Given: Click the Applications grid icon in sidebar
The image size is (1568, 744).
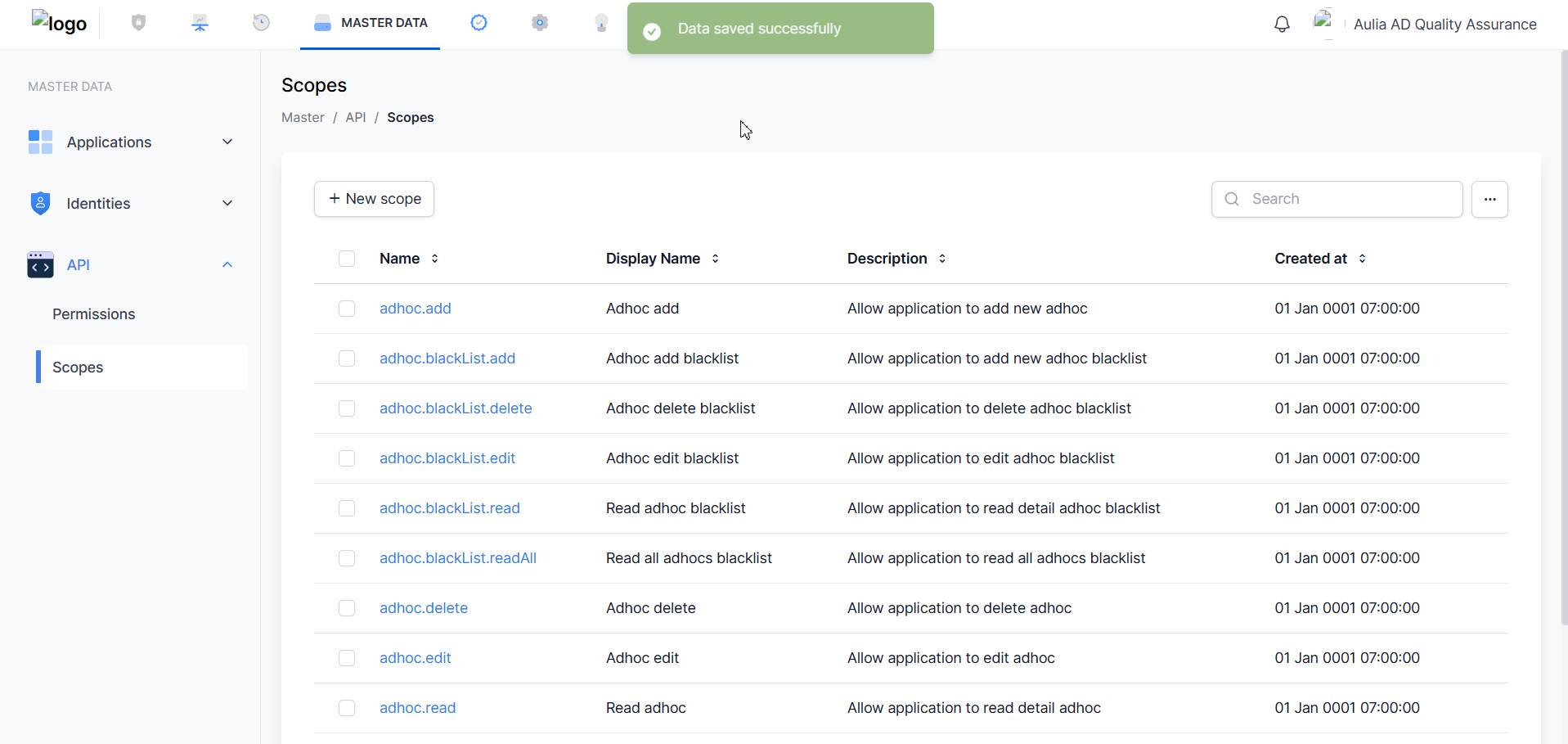Looking at the screenshot, I should click(40, 142).
